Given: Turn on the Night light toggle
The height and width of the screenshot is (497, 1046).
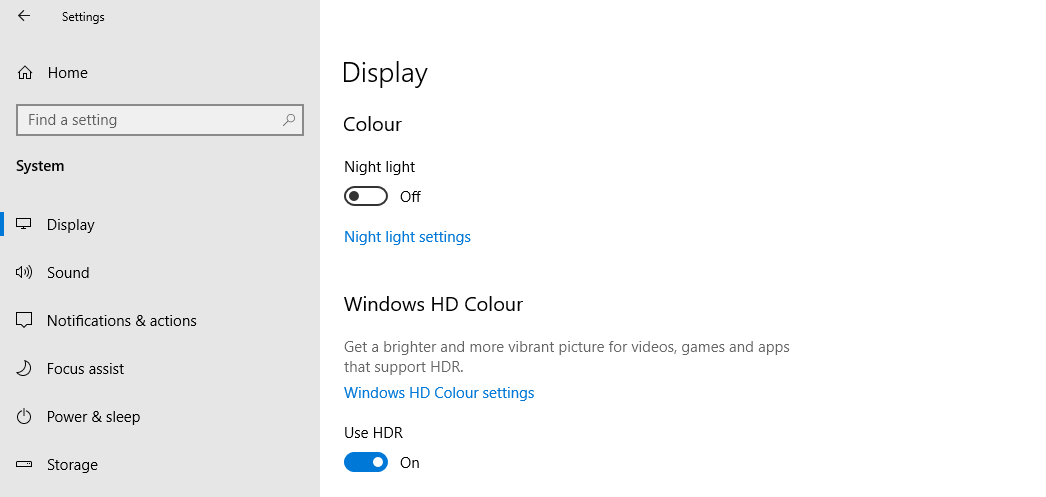Looking at the screenshot, I should coord(366,197).
